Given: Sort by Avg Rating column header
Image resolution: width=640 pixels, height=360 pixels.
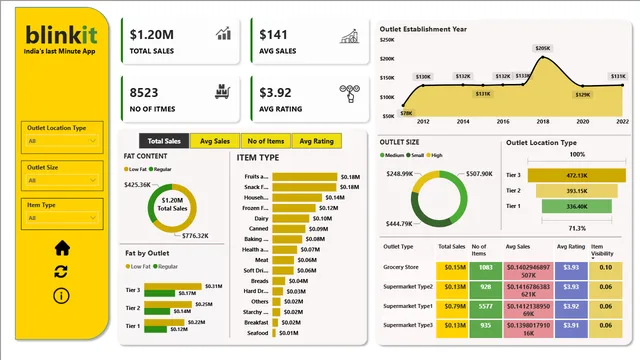Looking at the screenshot, I should point(571,247).
